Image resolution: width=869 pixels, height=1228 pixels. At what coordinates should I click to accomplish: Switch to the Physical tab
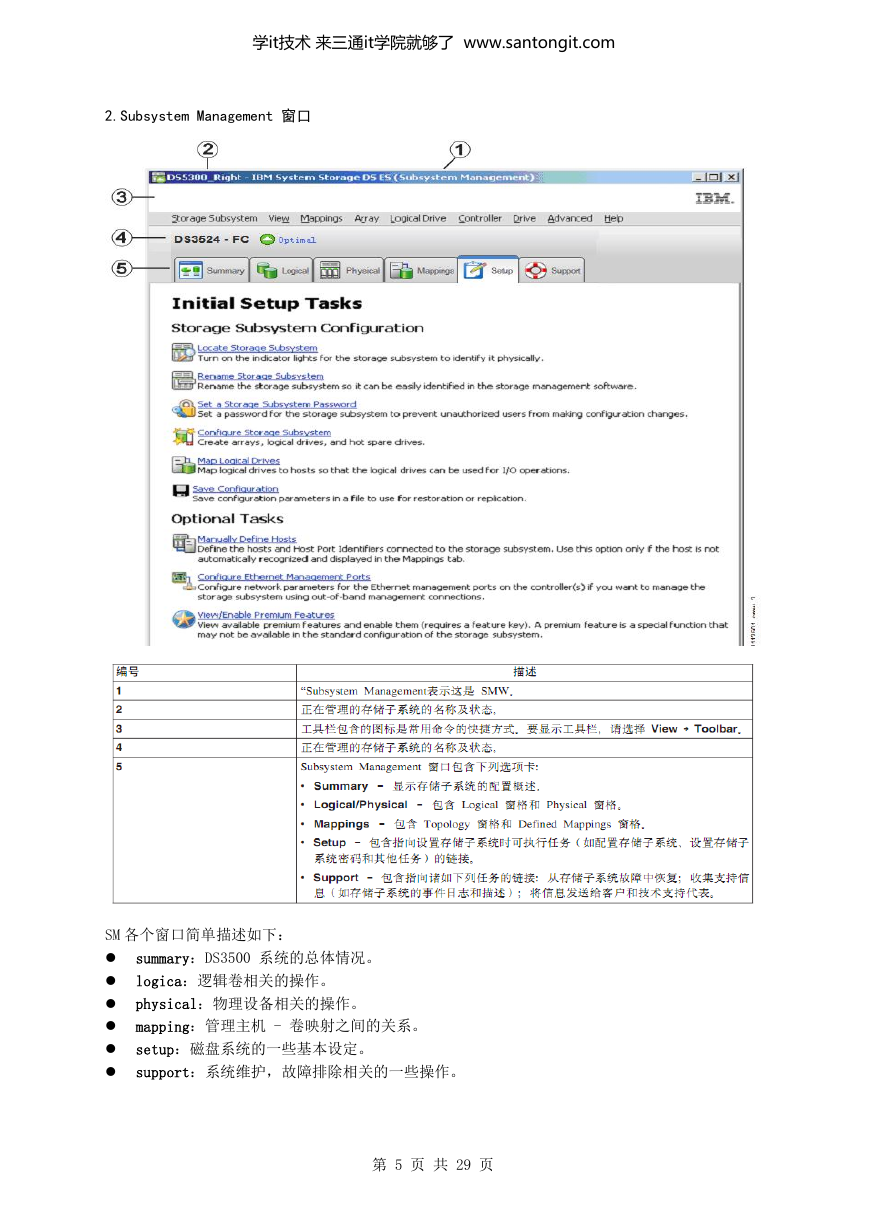pos(350,270)
